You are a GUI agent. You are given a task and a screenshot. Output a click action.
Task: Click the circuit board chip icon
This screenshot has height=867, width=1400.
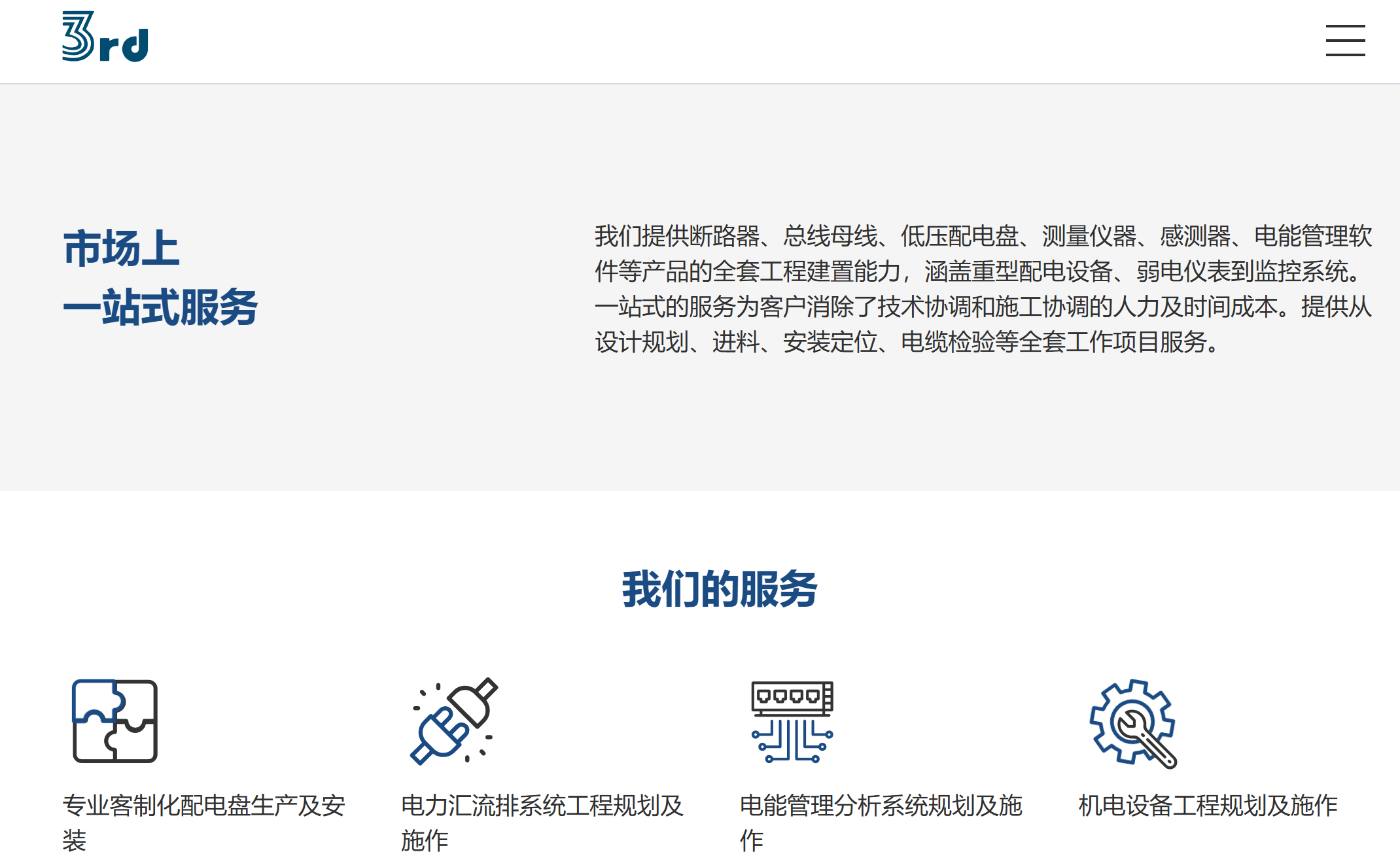click(792, 721)
